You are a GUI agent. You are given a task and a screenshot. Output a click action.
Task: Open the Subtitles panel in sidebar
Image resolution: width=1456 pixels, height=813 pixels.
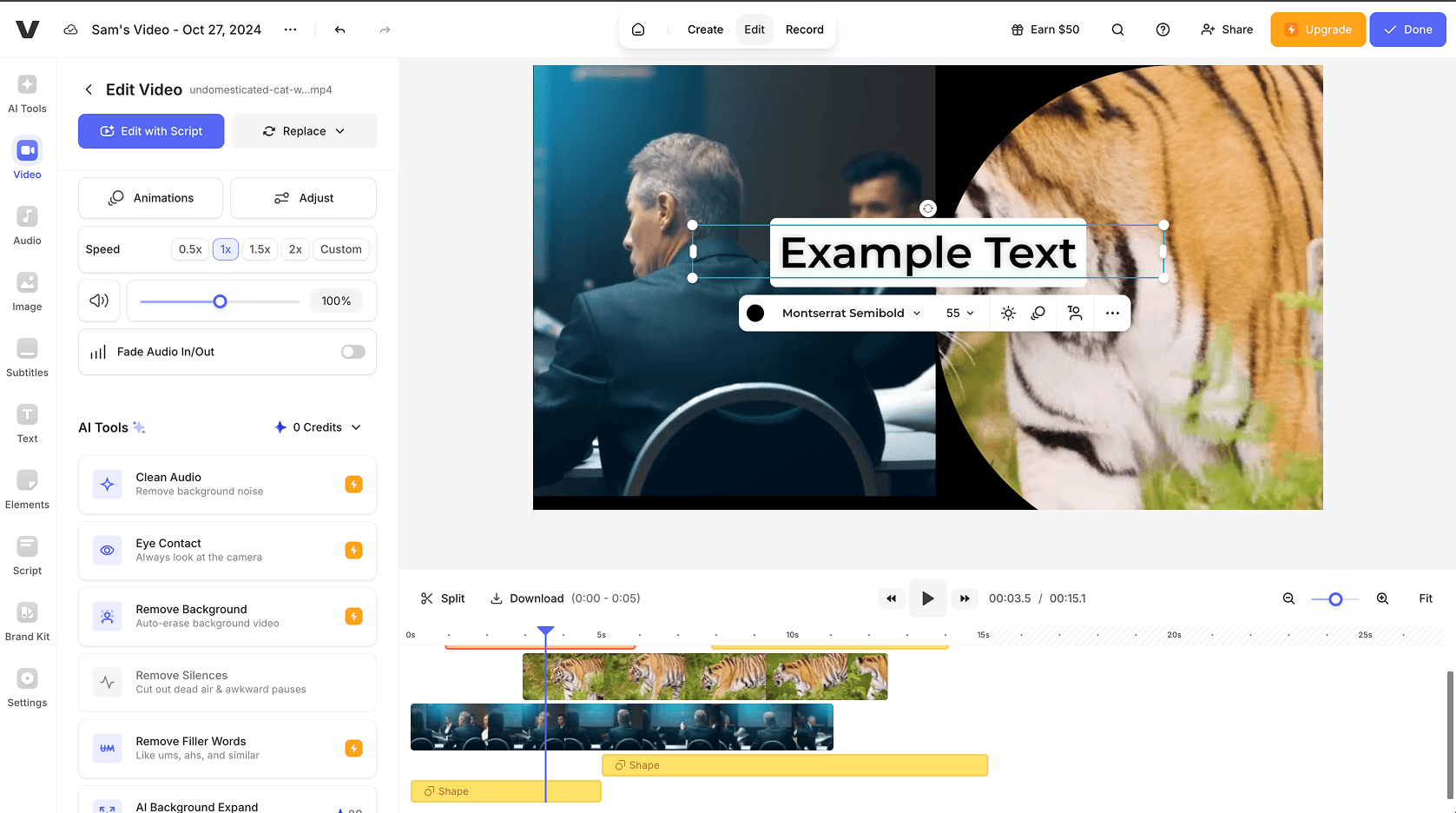(27, 357)
